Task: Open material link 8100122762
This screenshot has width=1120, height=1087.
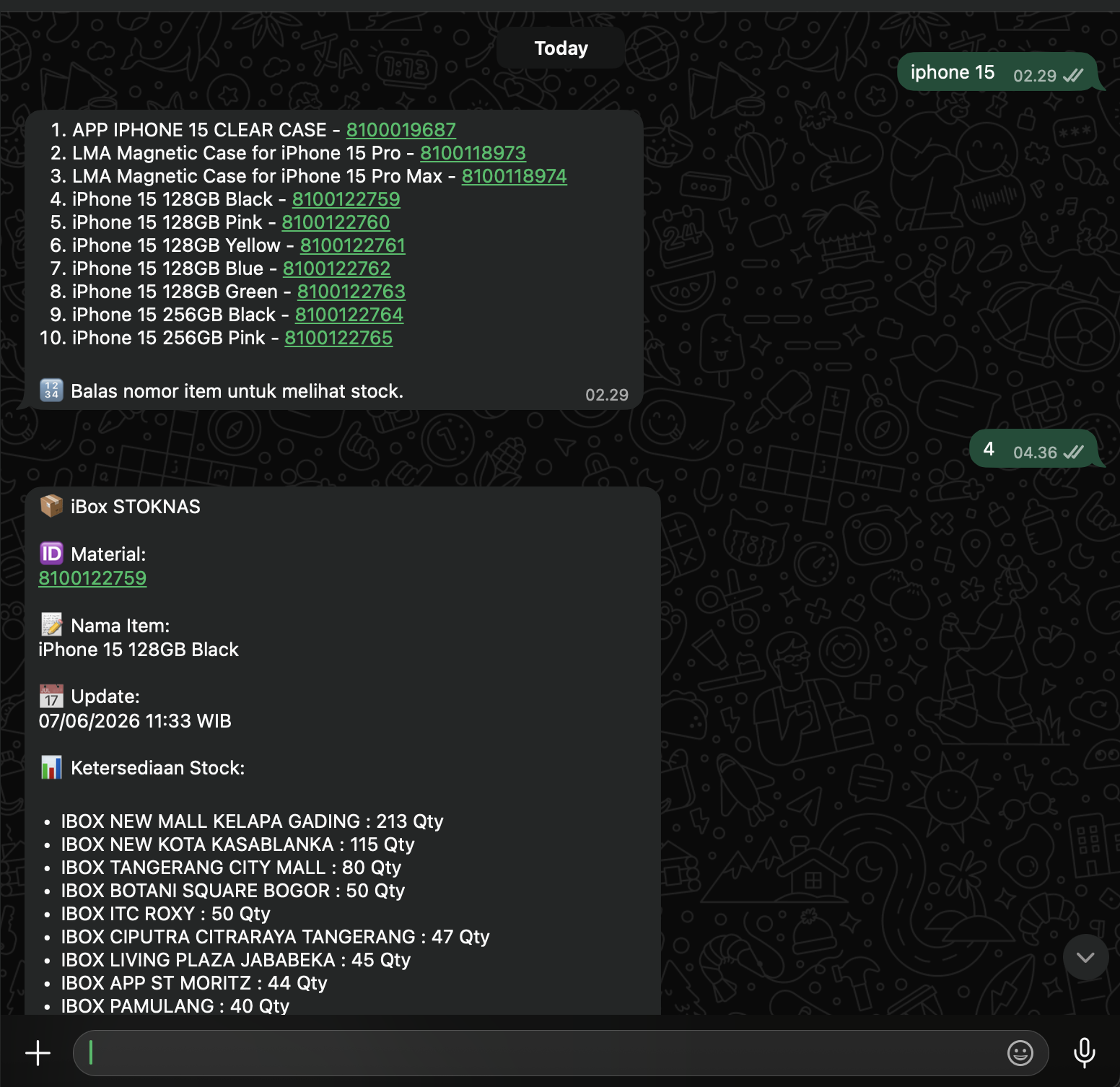Action: (337, 269)
